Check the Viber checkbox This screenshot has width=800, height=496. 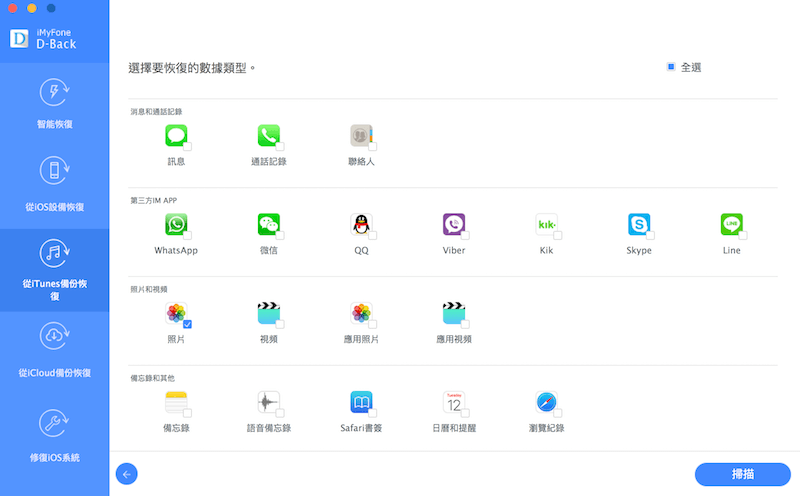click(x=465, y=235)
